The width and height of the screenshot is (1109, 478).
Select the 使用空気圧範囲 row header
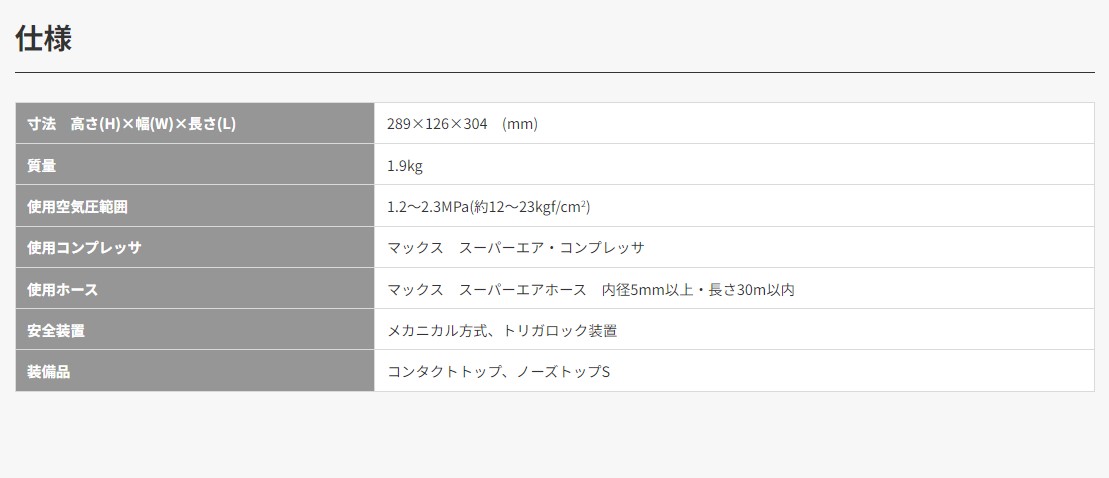(x=195, y=206)
